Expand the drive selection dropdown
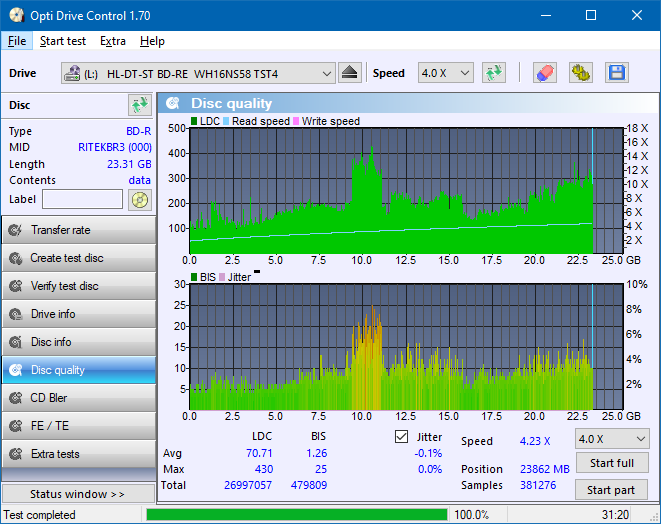The width and height of the screenshot is (661, 524). click(326, 73)
